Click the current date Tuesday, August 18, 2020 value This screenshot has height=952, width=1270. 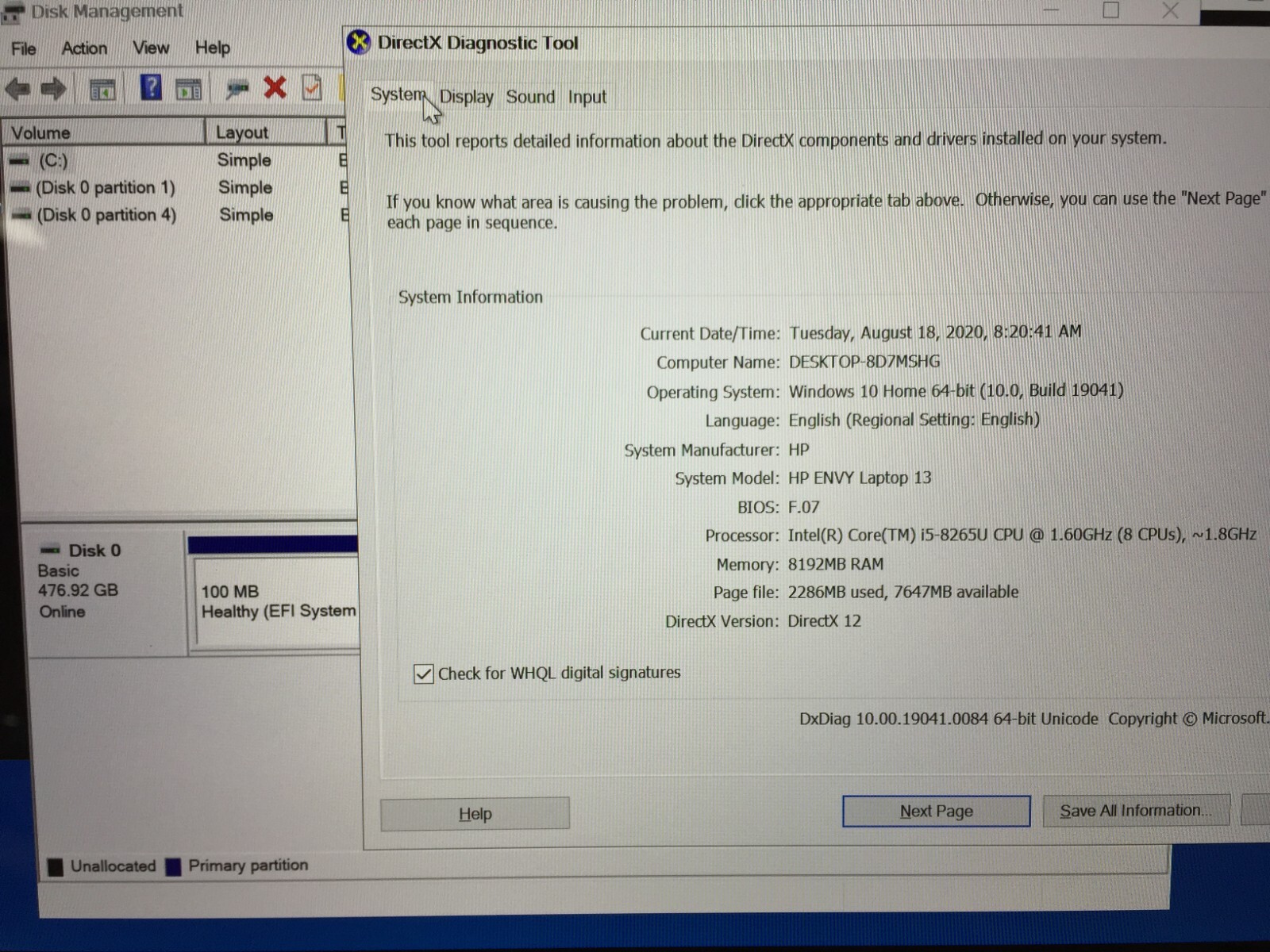point(935,332)
